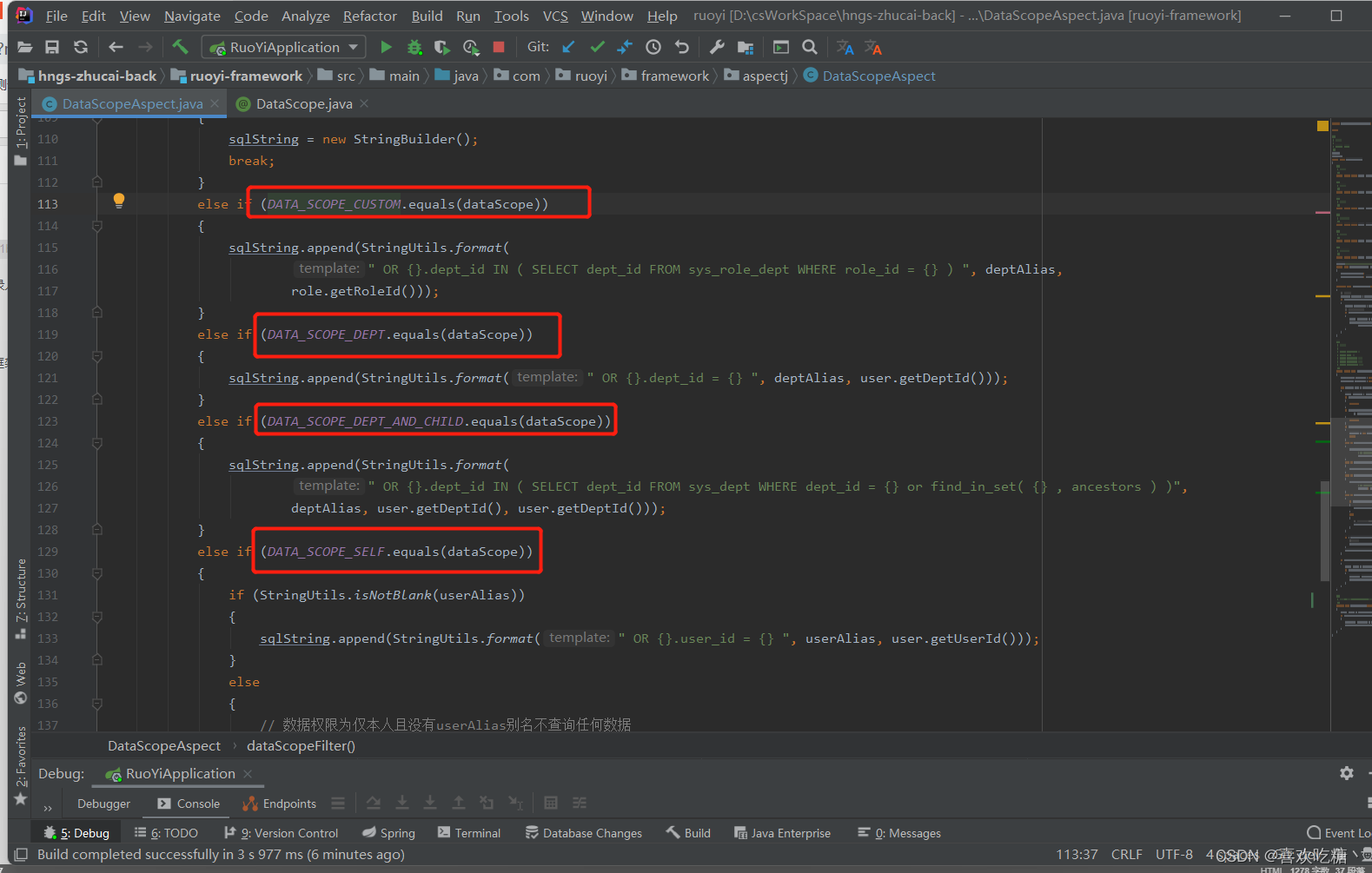Image resolution: width=1372 pixels, height=873 pixels.
Task: Expand hidden debug tabs double chevron
Action: (48, 808)
